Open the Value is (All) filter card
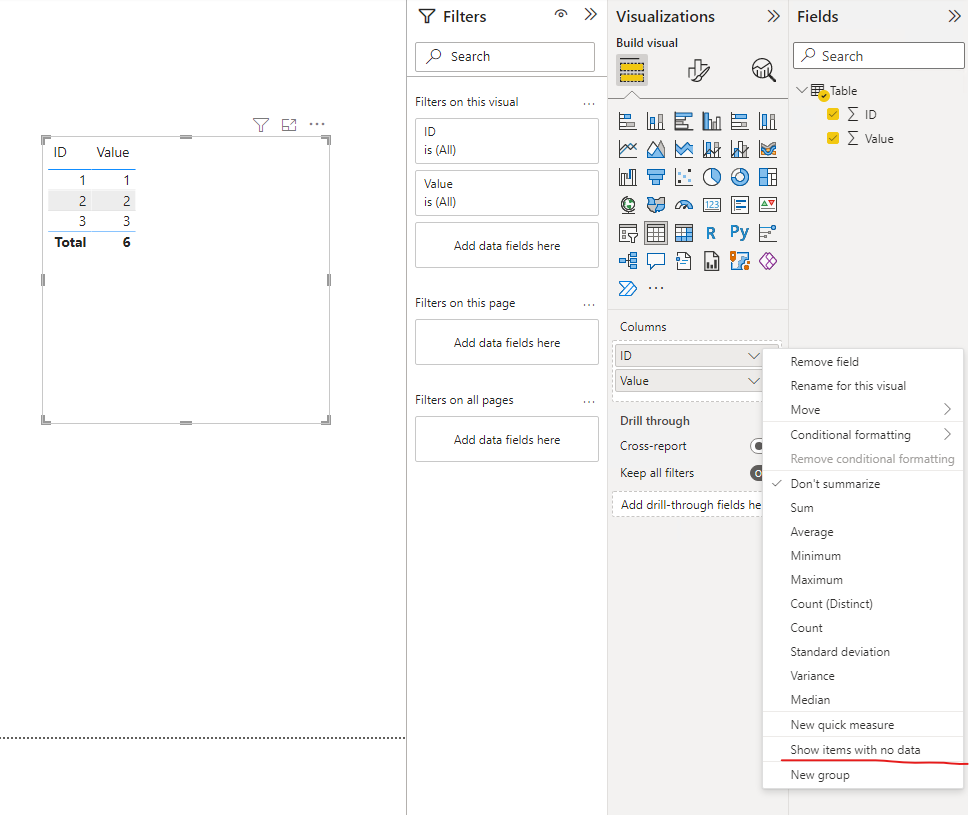The height and width of the screenshot is (815, 969). click(x=507, y=193)
